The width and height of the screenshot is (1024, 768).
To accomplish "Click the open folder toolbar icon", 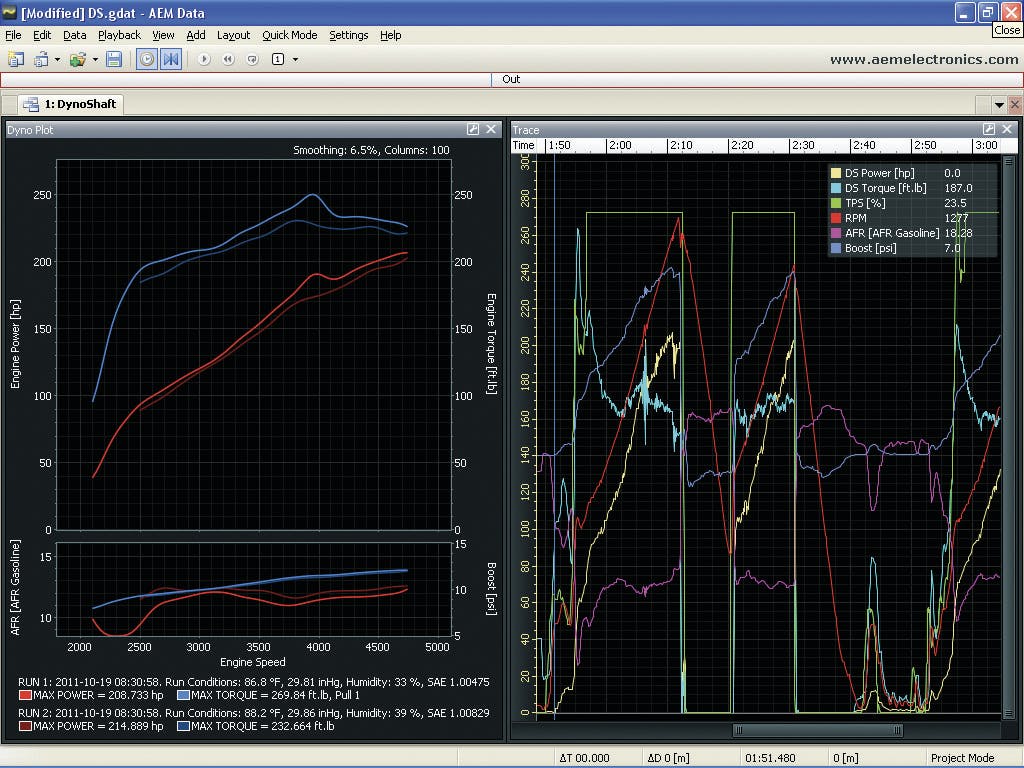I will 78,60.
